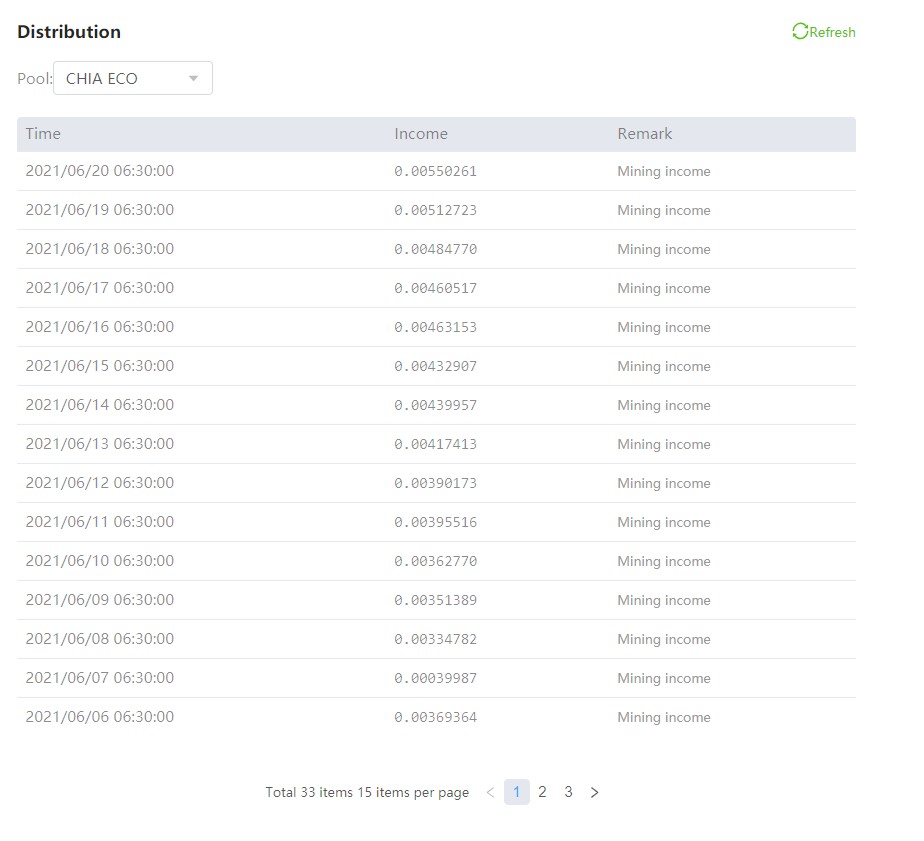Image resolution: width=924 pixels, height=841 pixels.
Task: Select the 2021/06/16 06:30:00 time cell
Action: 100,326
